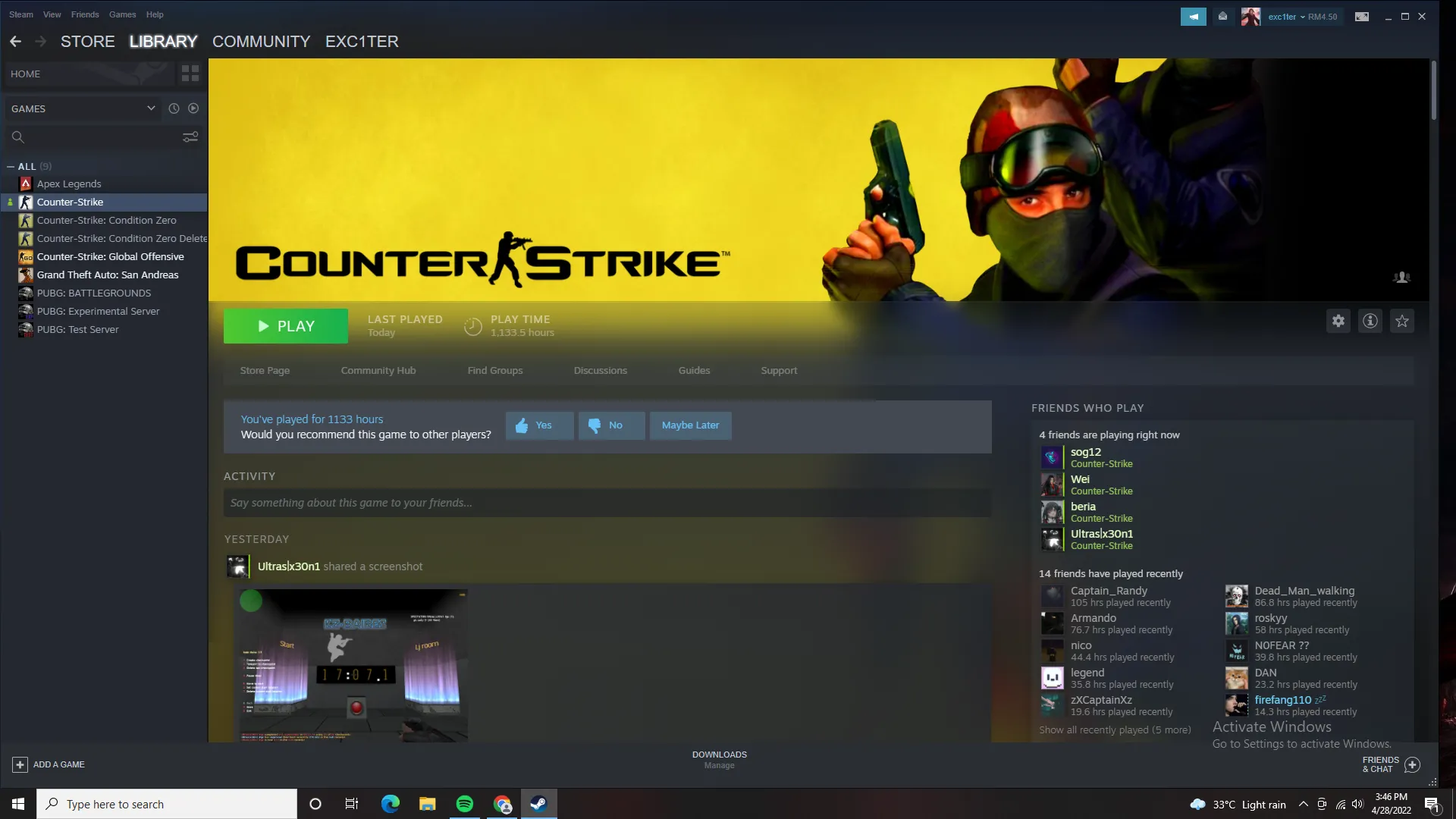This screenshot has height=819, width=1456.
Task: Launch Big Picture mode icon
Action: [x=1362, y=17]
